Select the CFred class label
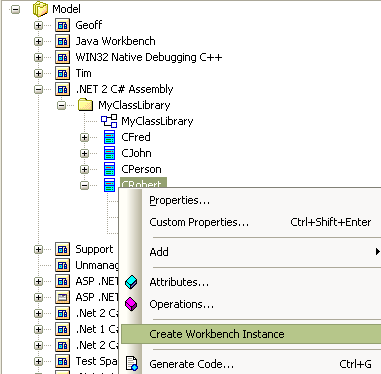Viewport: 381px width, 374px height. [136, 137]
